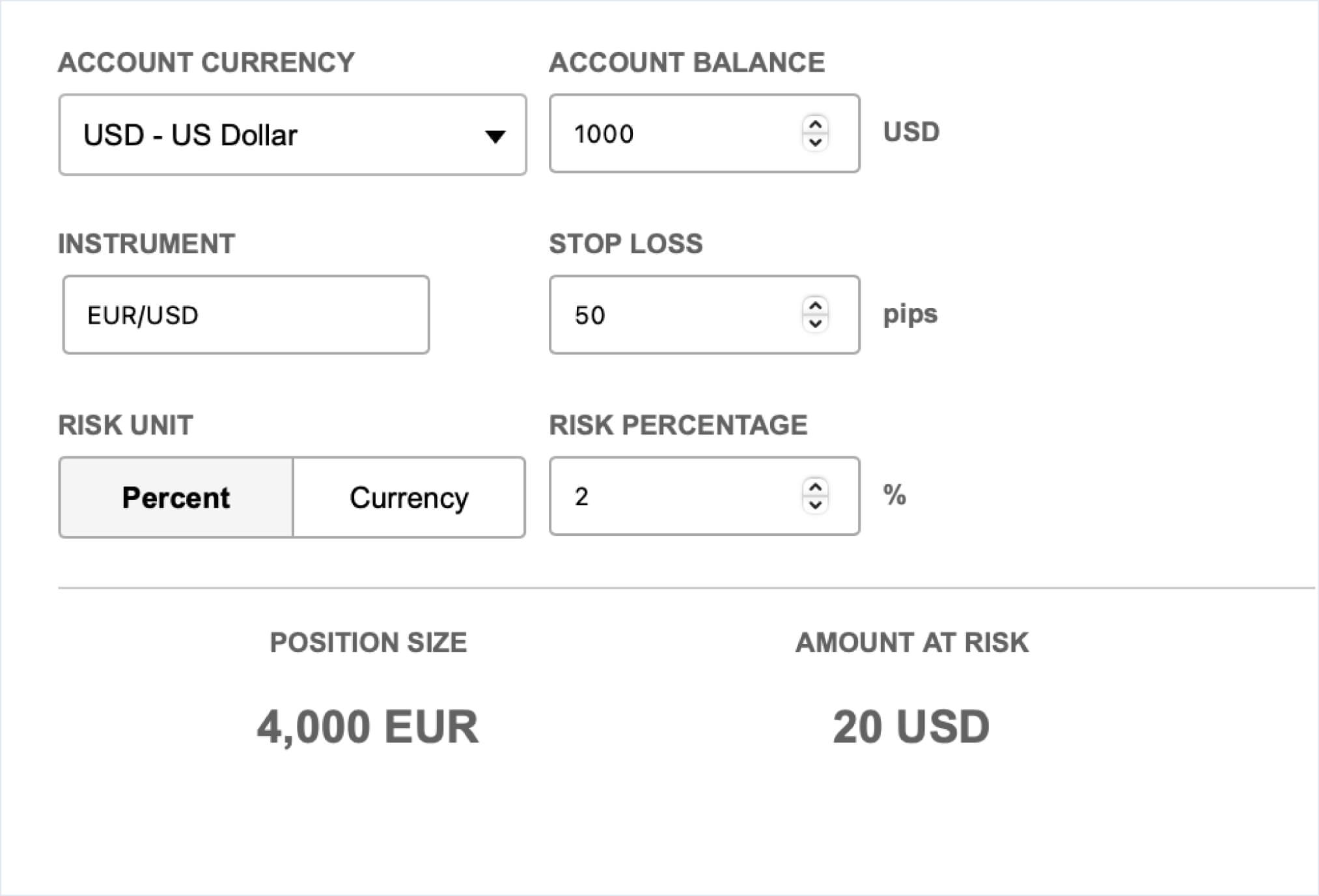The height and width of the screenshot is (896, 1319).
Task: Click the Account Currency dropdown arrow
Action: (x=495, y=136)
